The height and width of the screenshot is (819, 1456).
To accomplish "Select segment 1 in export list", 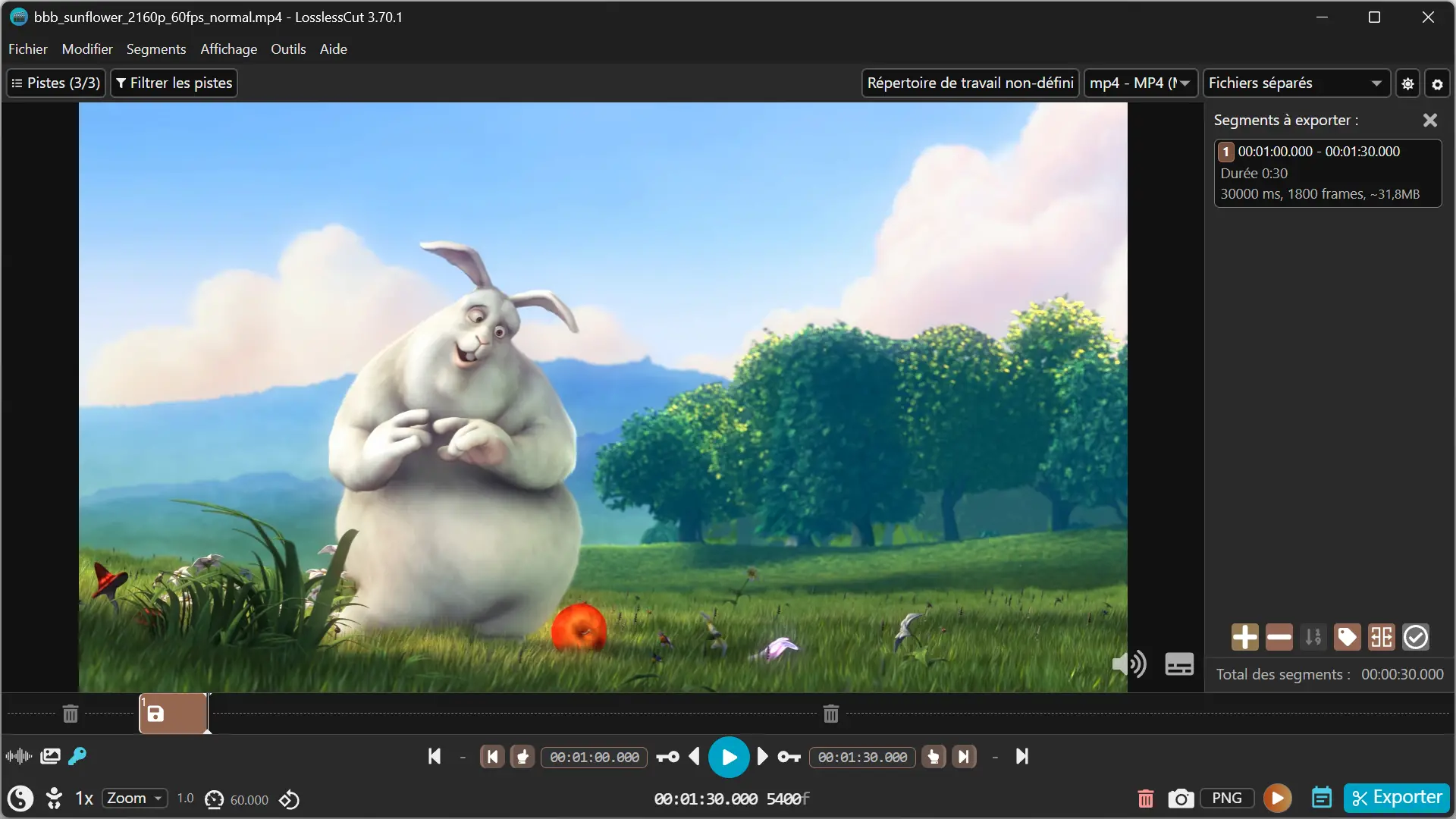I will pos(1327,173).
